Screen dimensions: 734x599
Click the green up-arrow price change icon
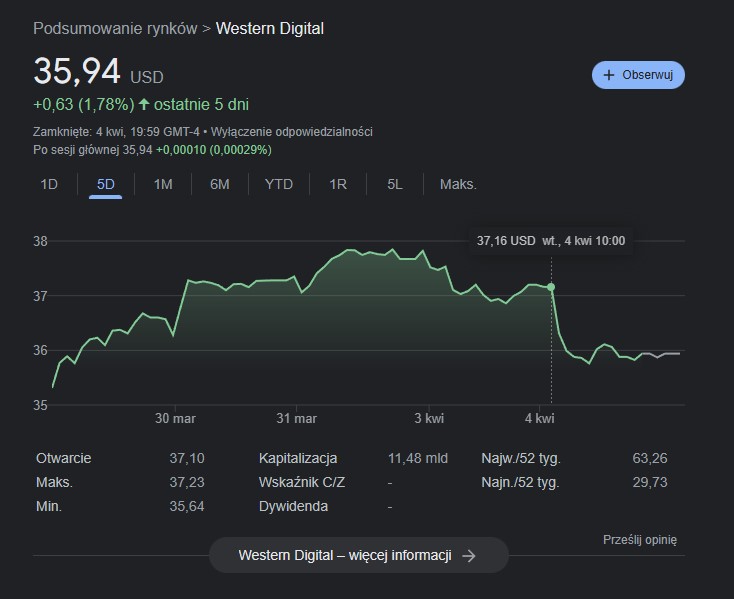click(x=144, y=103)
